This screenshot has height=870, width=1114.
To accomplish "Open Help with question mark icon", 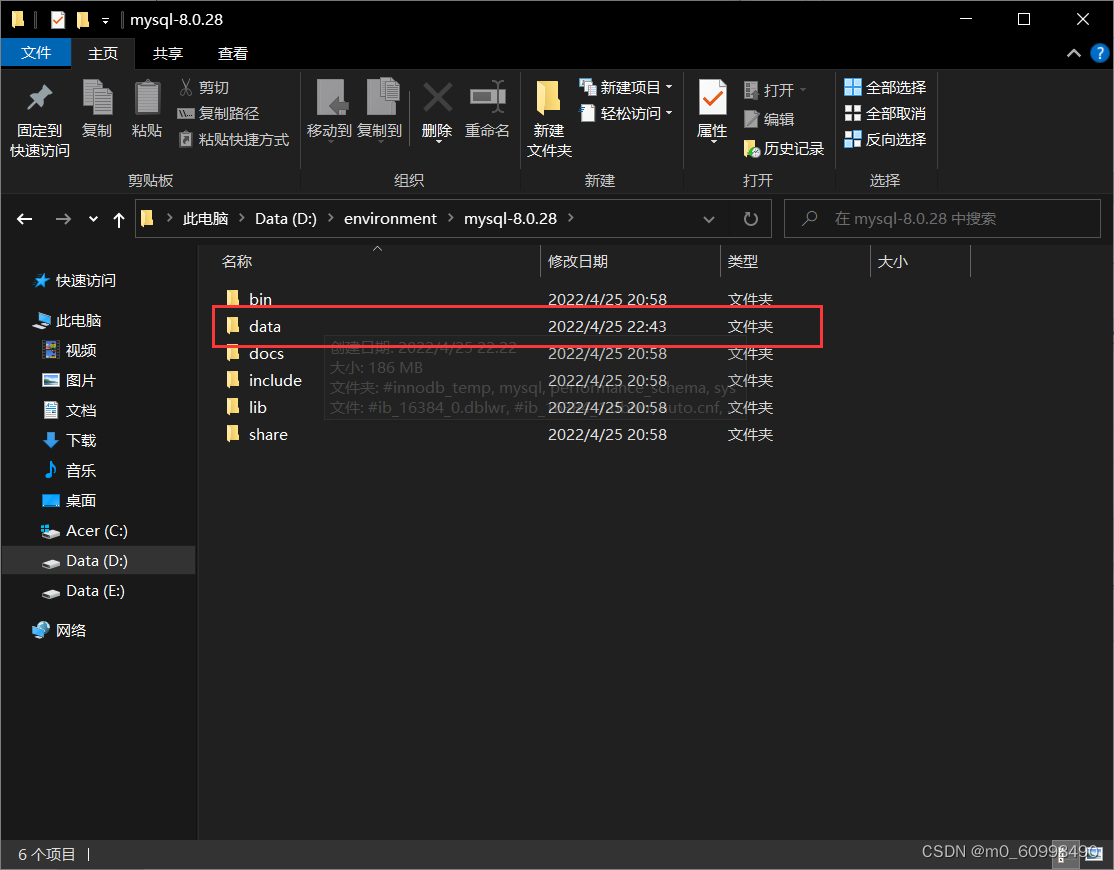I will (1099, 53).
